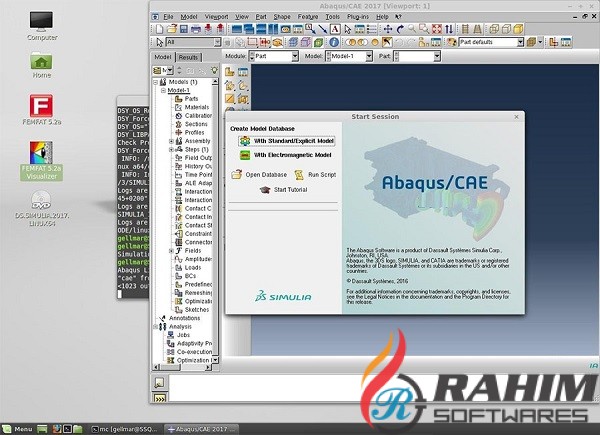
Task: Open the Part Manager icon in toolbox
Action: [x=243, y=72]
